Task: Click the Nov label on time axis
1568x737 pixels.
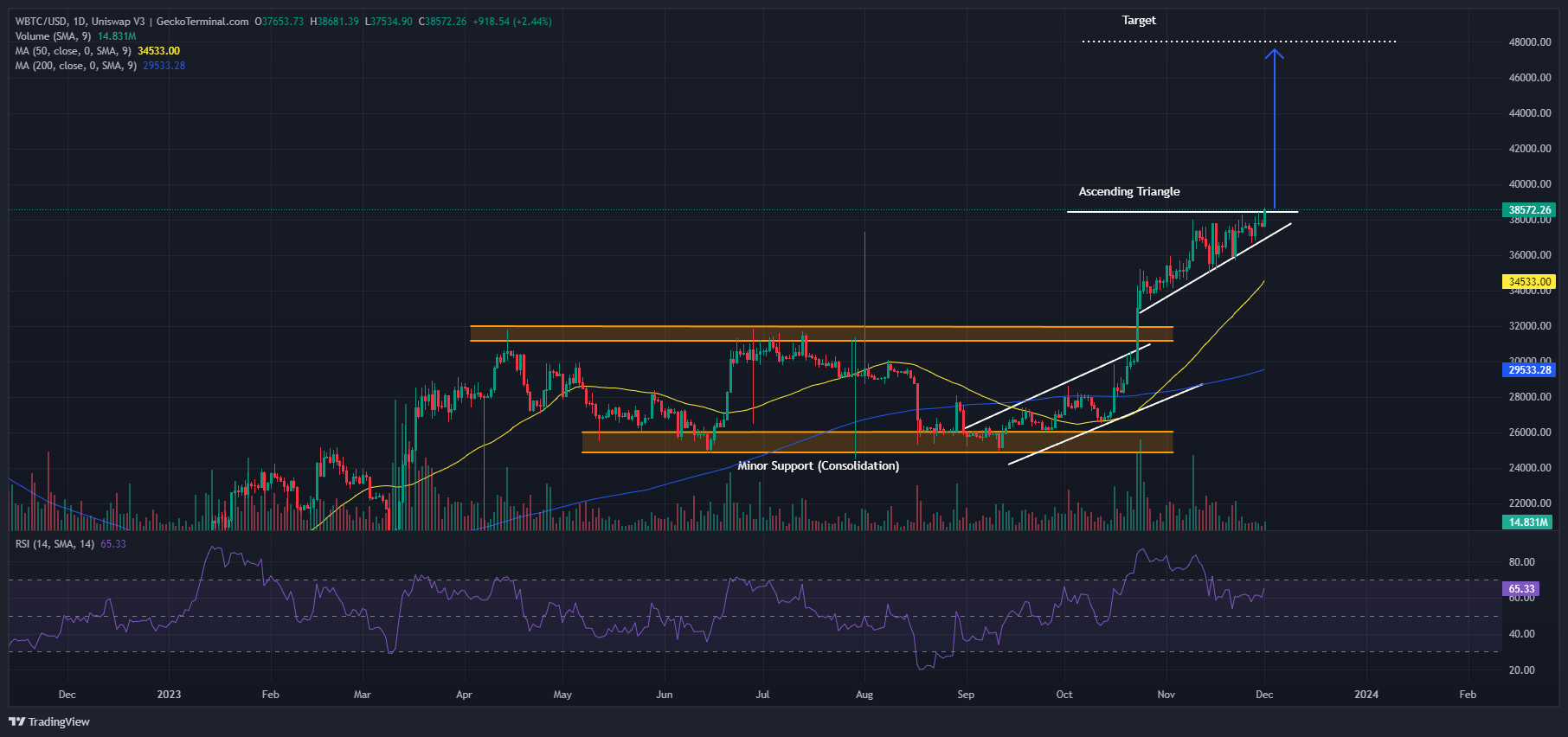Action: [x=1166, y=695]
